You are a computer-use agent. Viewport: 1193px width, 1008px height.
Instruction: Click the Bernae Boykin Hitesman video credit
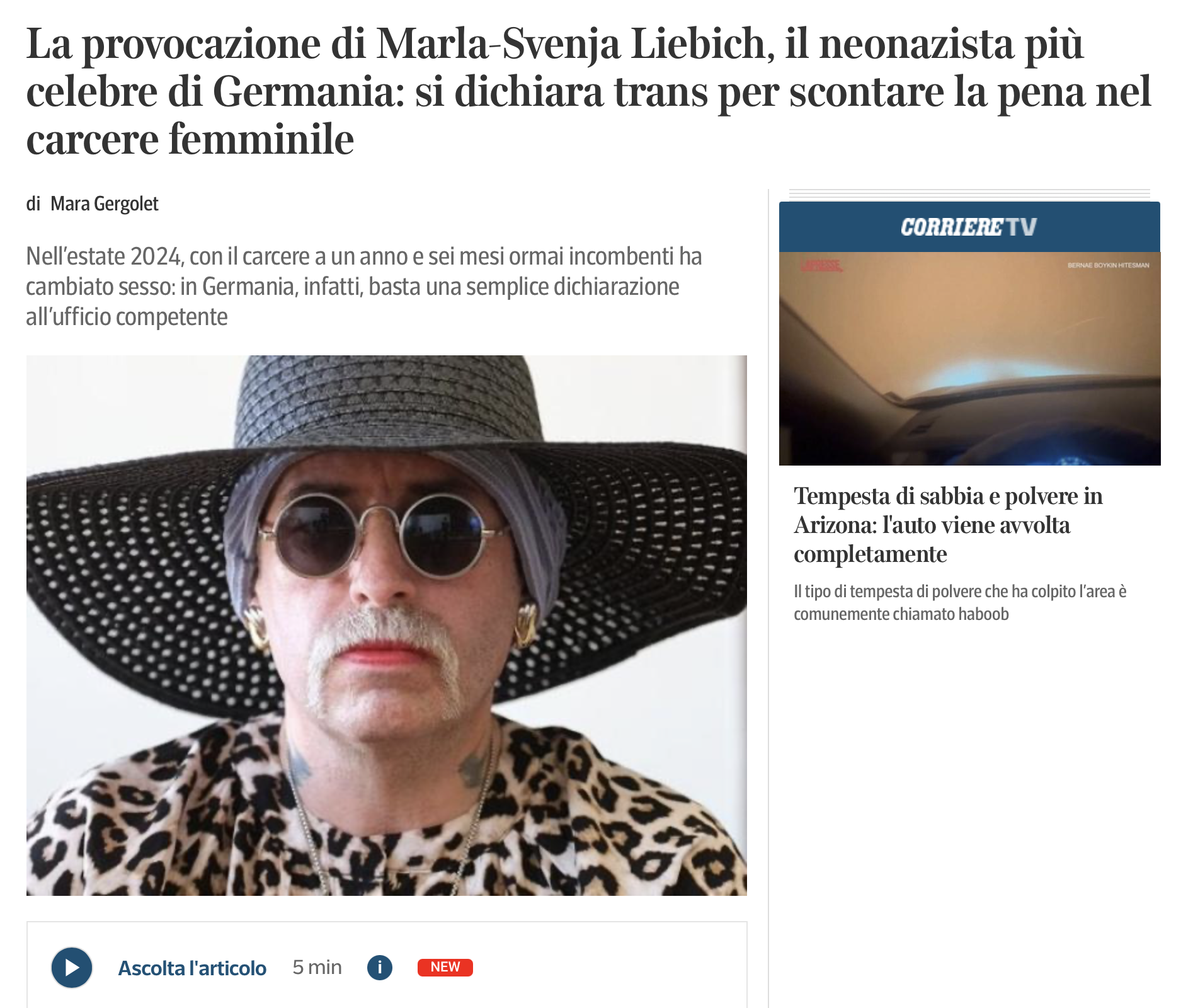point(1108,265)
